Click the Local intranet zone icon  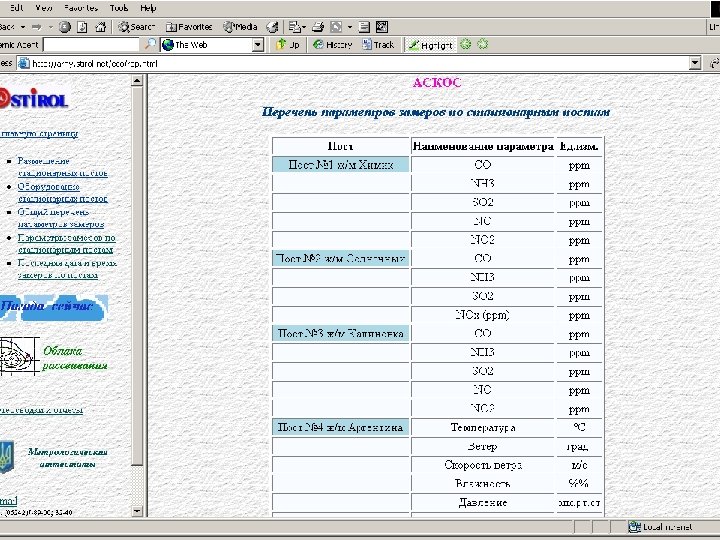[x=635, y=527]
